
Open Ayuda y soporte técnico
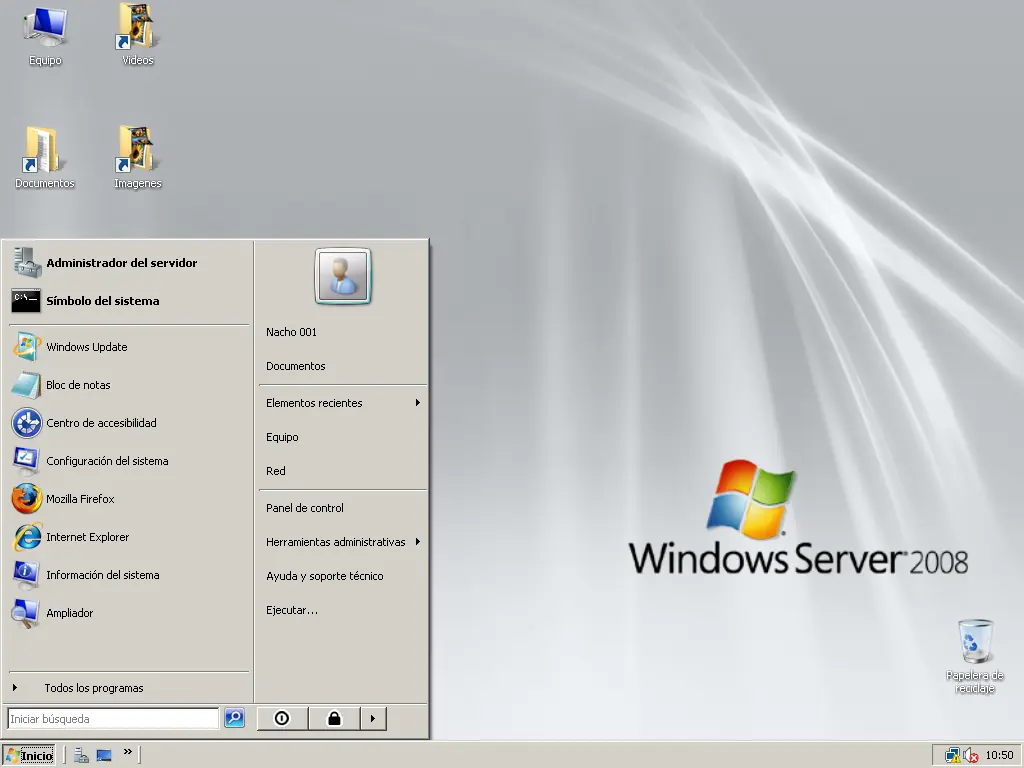[343, 576]
